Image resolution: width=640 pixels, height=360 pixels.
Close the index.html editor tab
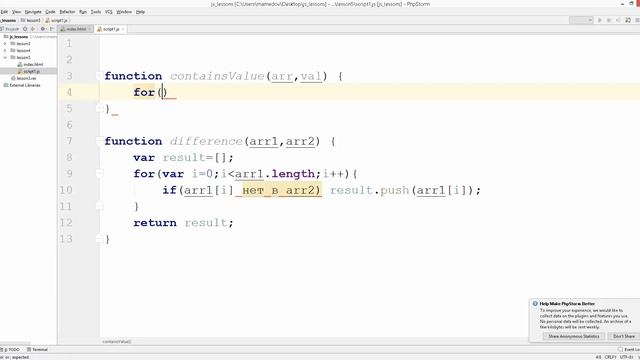click(89, 29)
